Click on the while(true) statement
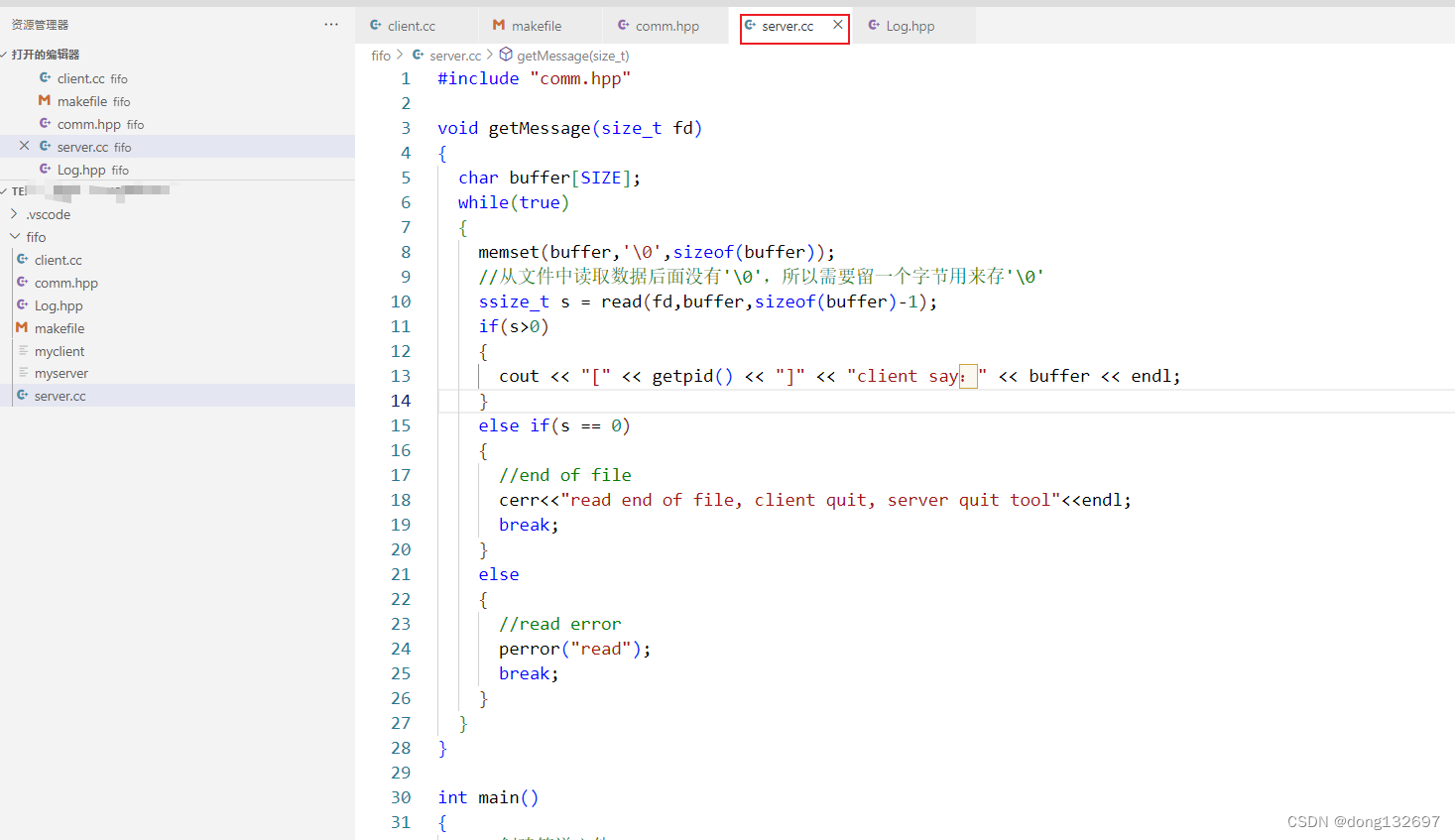Screen dimensions: 1455x840 coord(514,202)
